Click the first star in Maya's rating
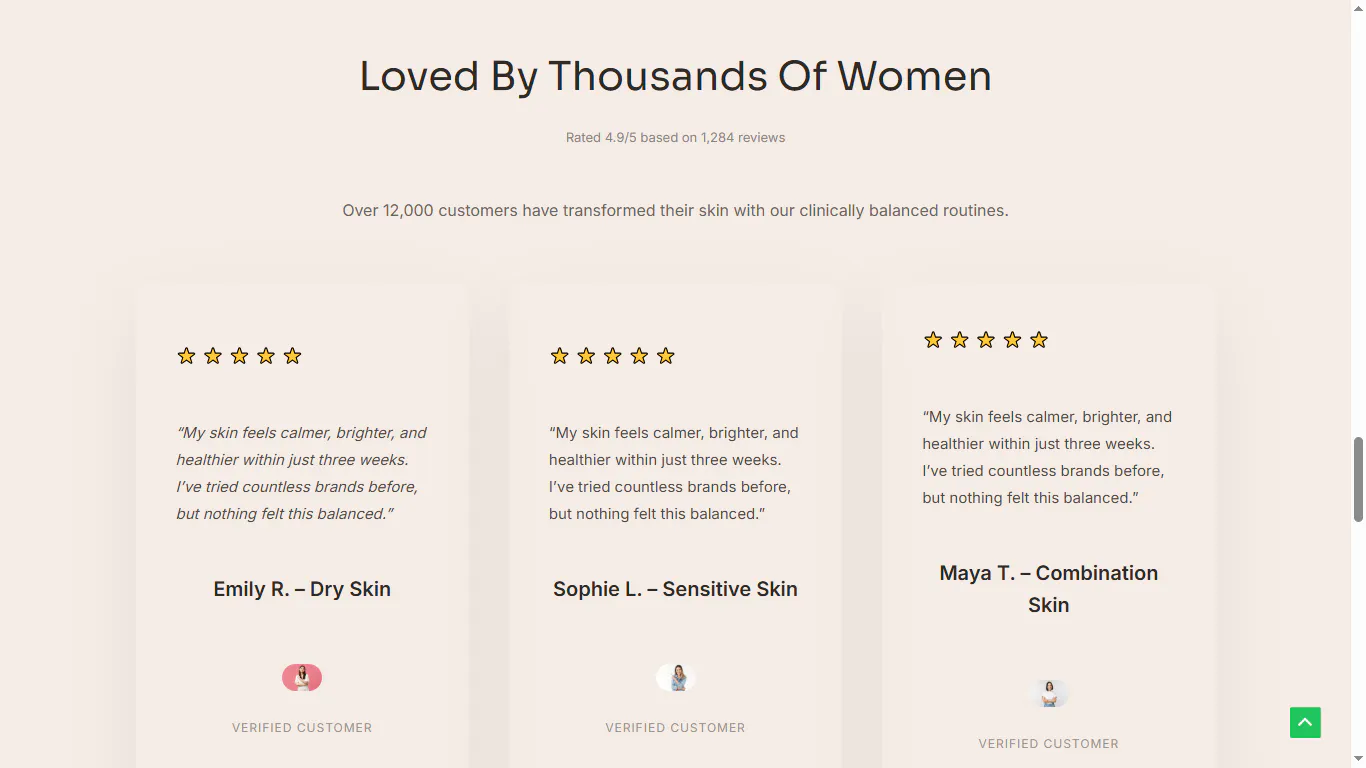This screenshot has width=1366, height=768. pos(932,339)
